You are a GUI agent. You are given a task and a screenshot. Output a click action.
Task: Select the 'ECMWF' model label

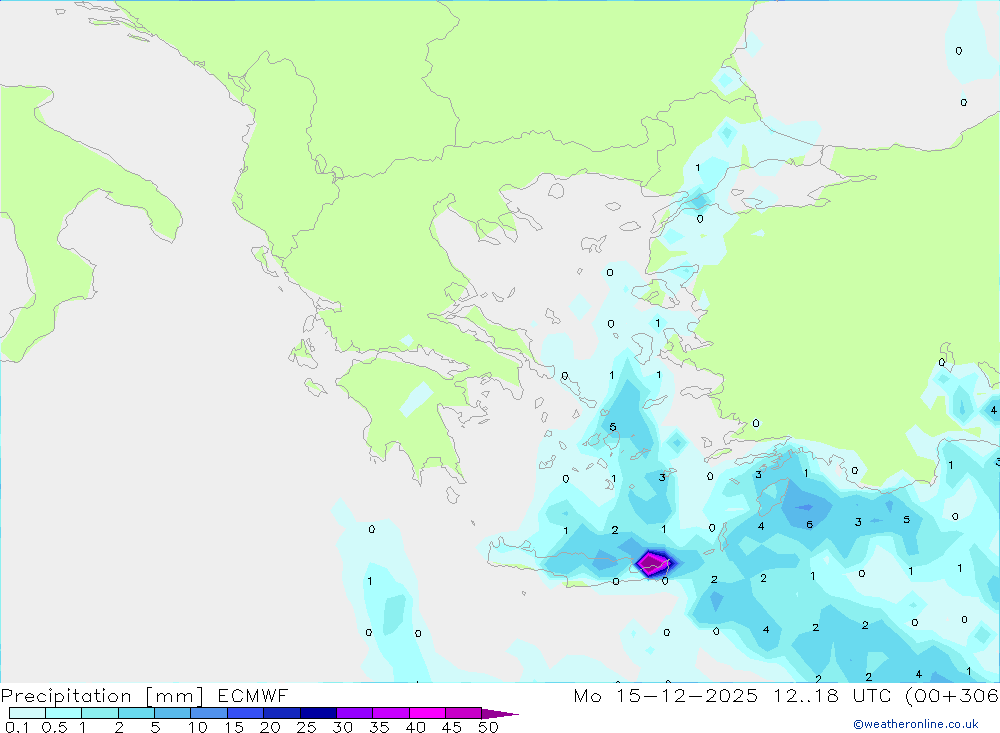[x=253, y=696]
